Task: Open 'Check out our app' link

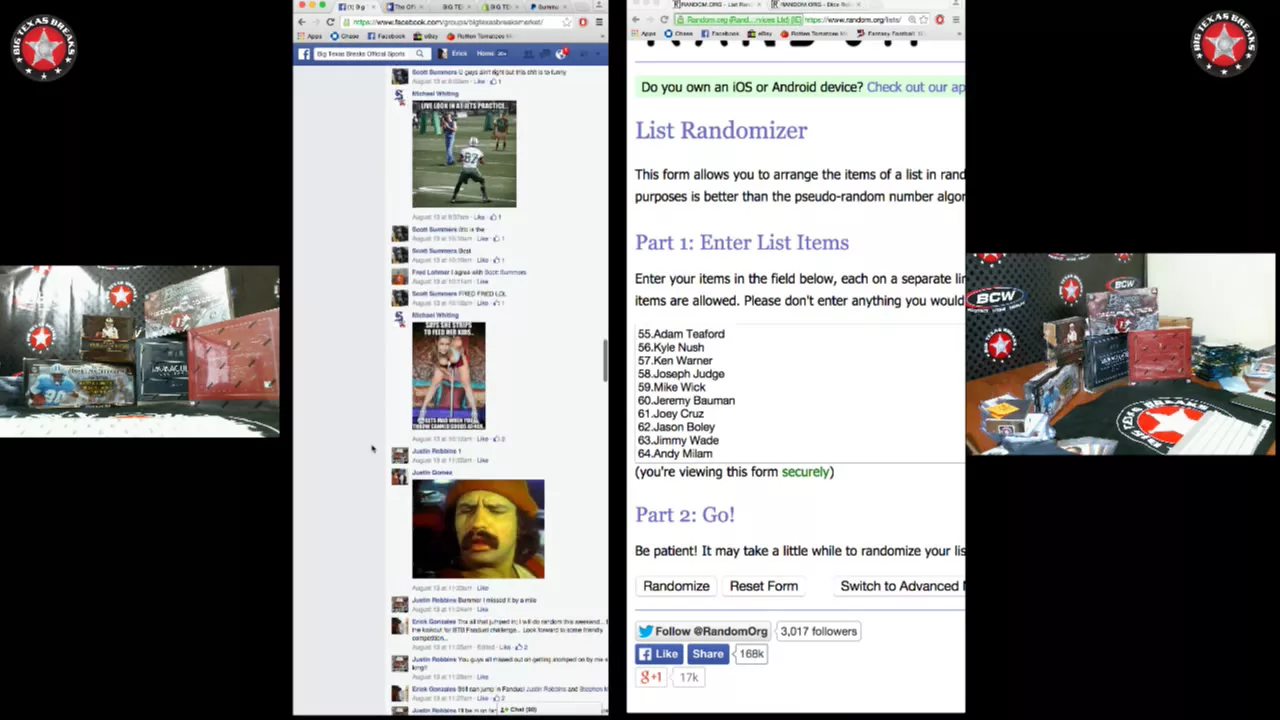Action: [916, 87]
